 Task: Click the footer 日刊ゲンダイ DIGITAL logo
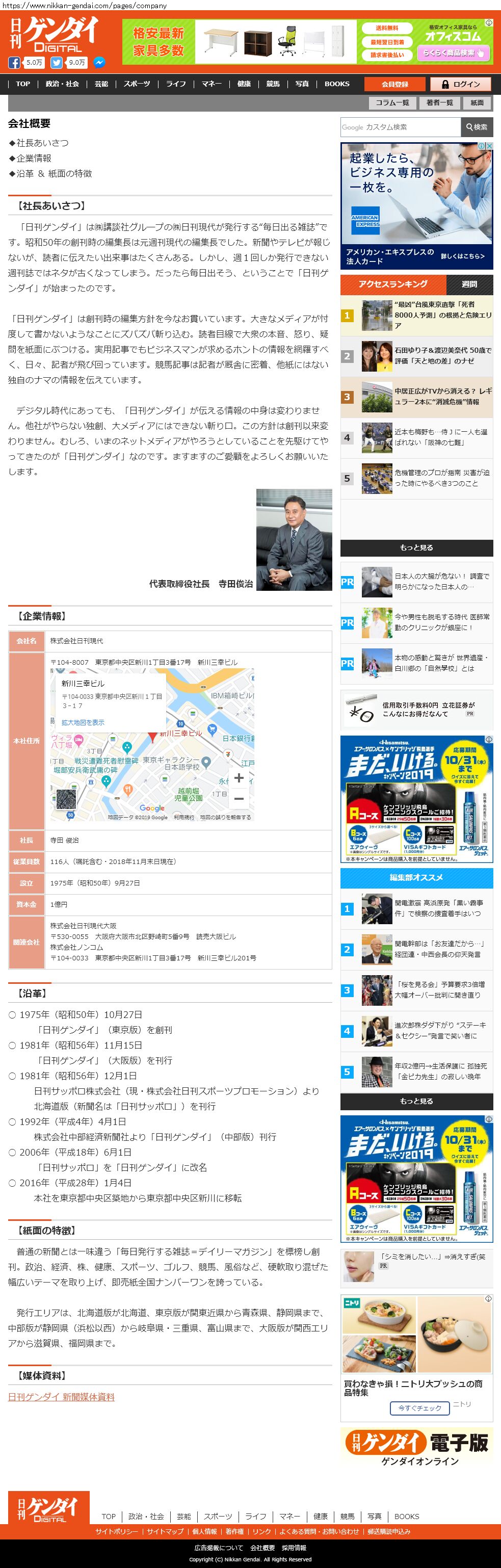pos(49,1507)
